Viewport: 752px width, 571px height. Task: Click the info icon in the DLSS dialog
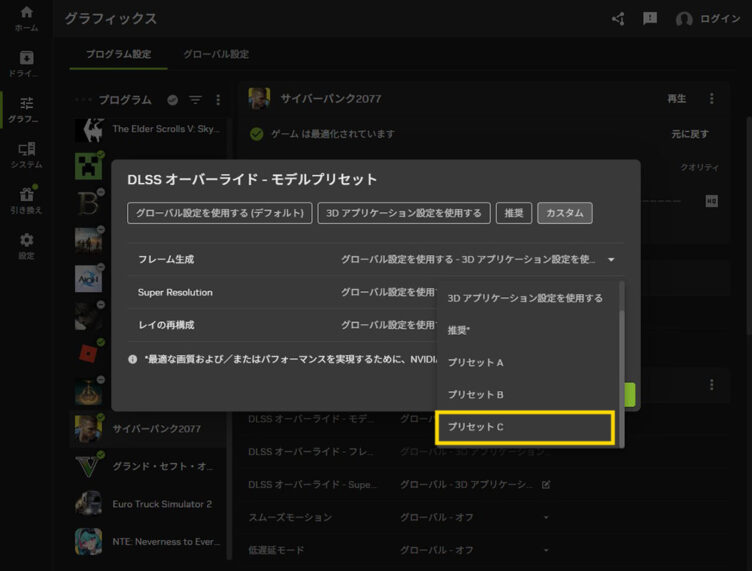click(133, 359)
